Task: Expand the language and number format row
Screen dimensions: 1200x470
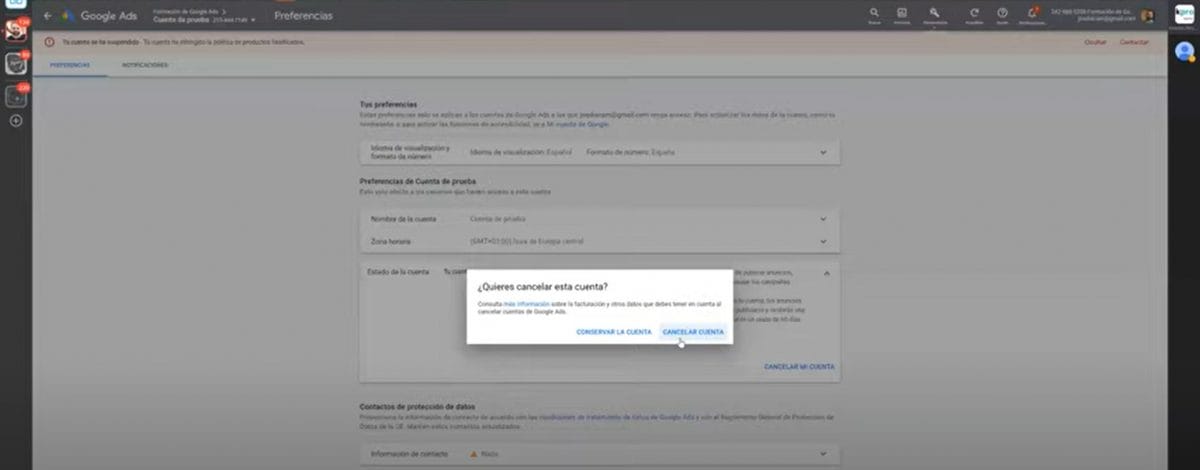Action: [x=823, y=152]
